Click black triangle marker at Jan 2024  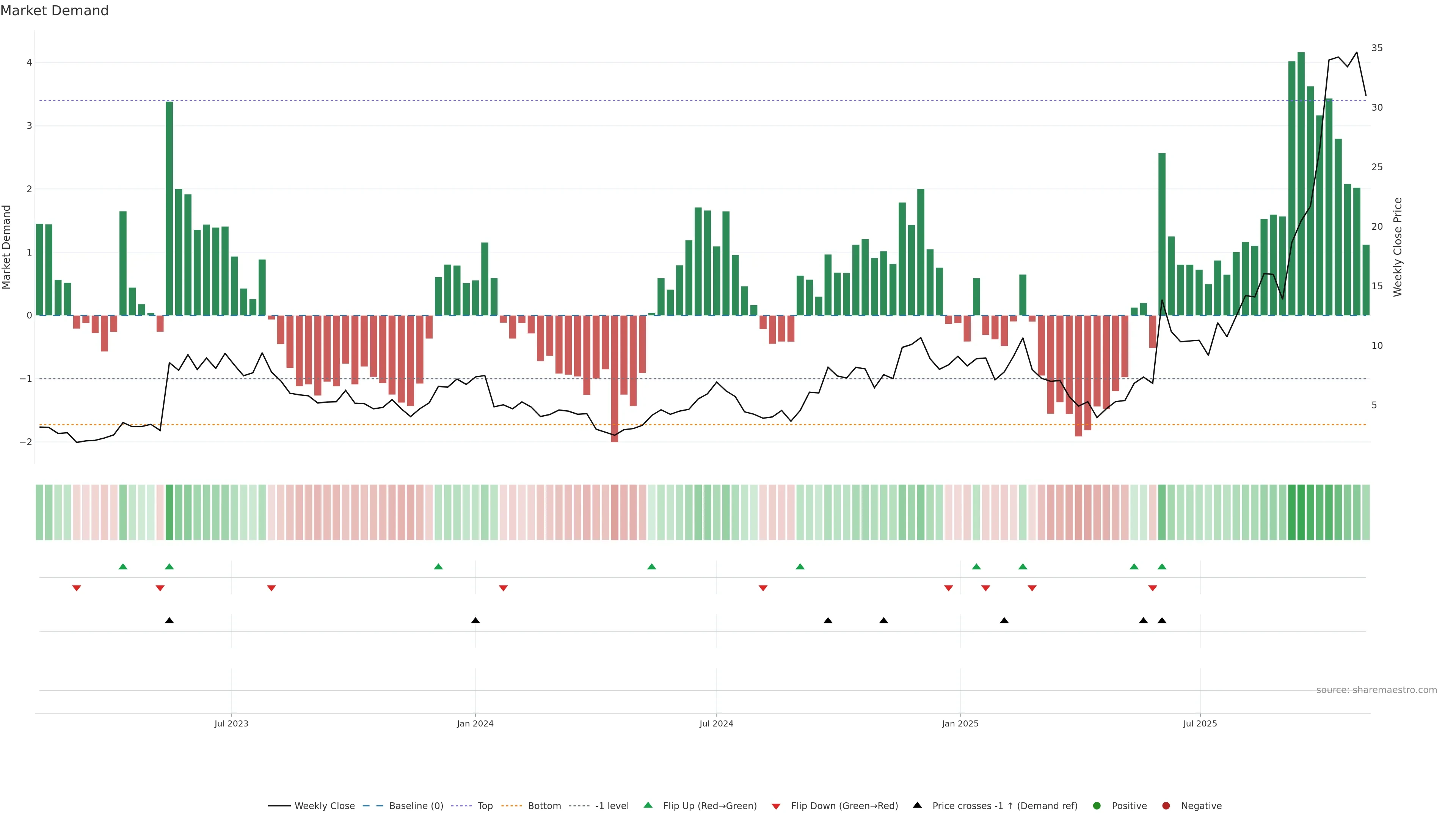[x=475, y=621]
